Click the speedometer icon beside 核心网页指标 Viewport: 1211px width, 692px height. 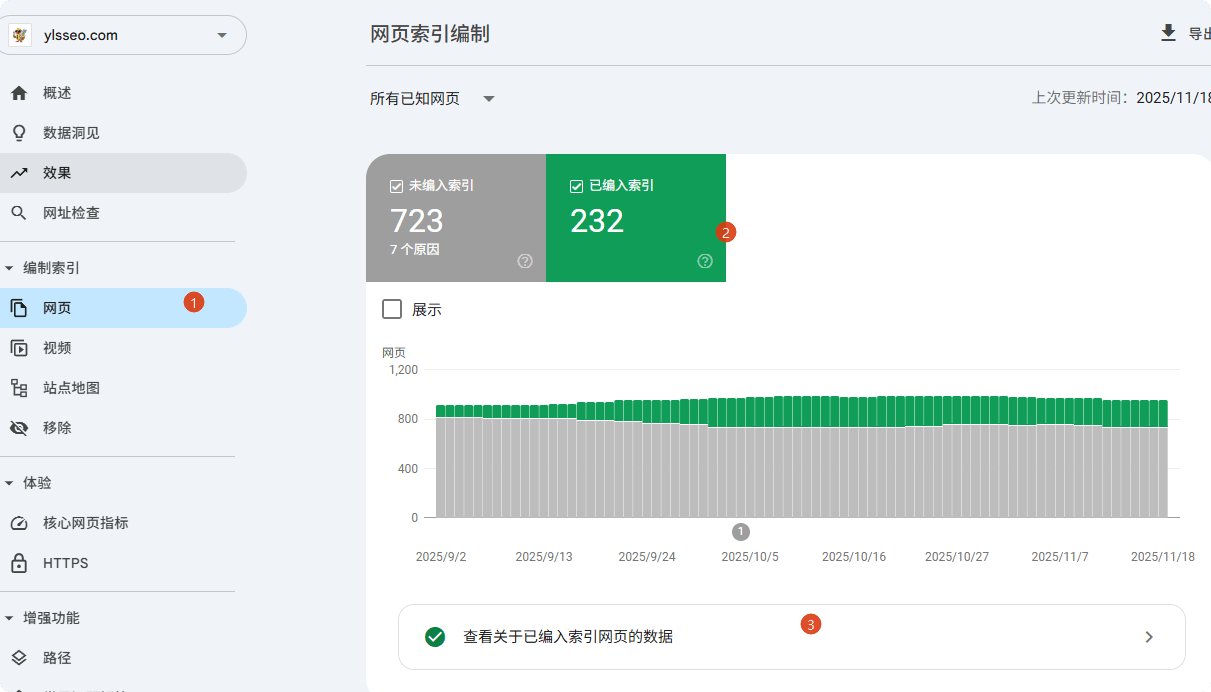[19, 523]
